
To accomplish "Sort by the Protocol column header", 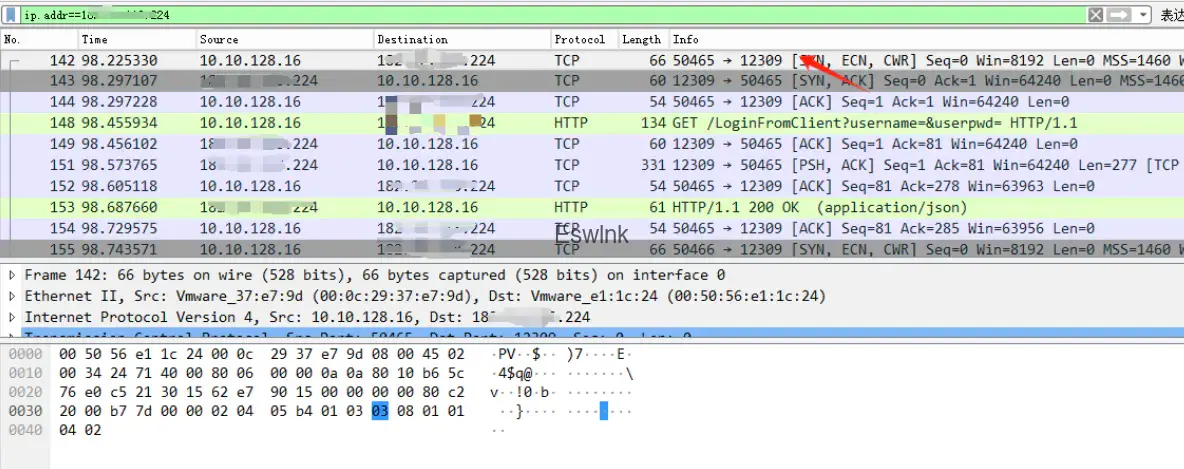I will click(x=579, y=39).
